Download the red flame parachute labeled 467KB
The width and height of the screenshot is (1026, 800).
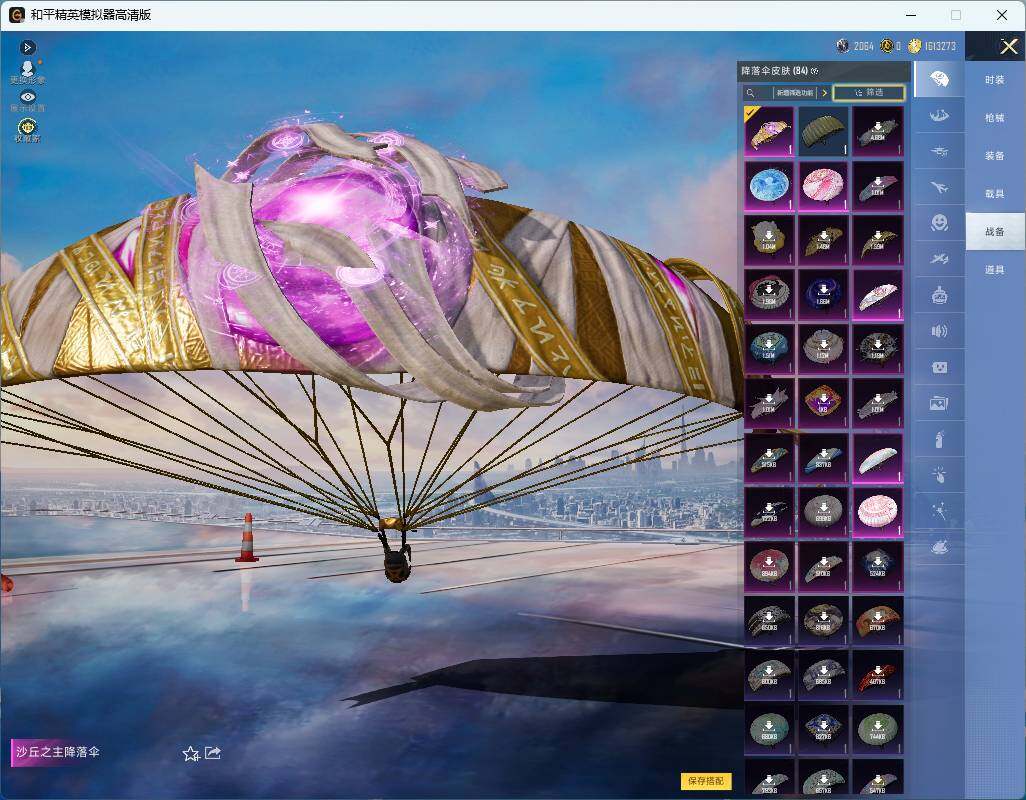(x=877, y=674)
